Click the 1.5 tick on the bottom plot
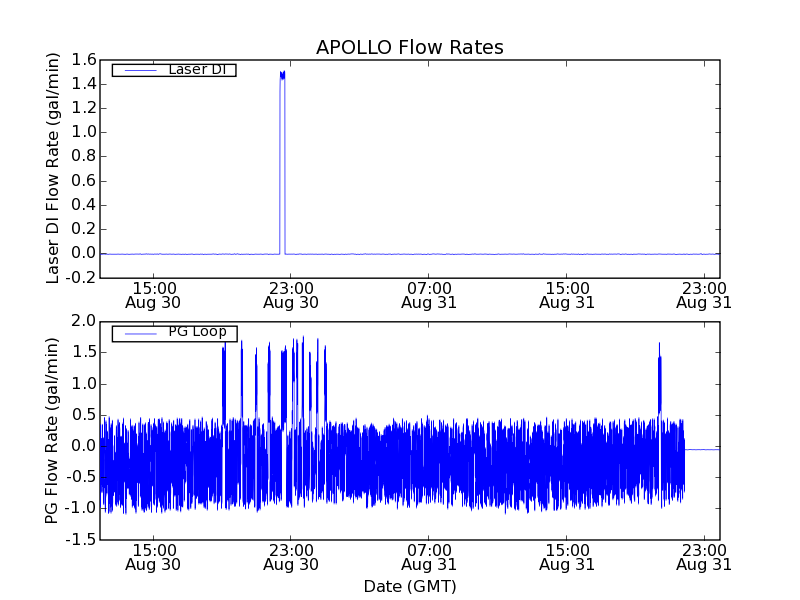Viewport: 800px width, 600px height. (x=84, y=353)
